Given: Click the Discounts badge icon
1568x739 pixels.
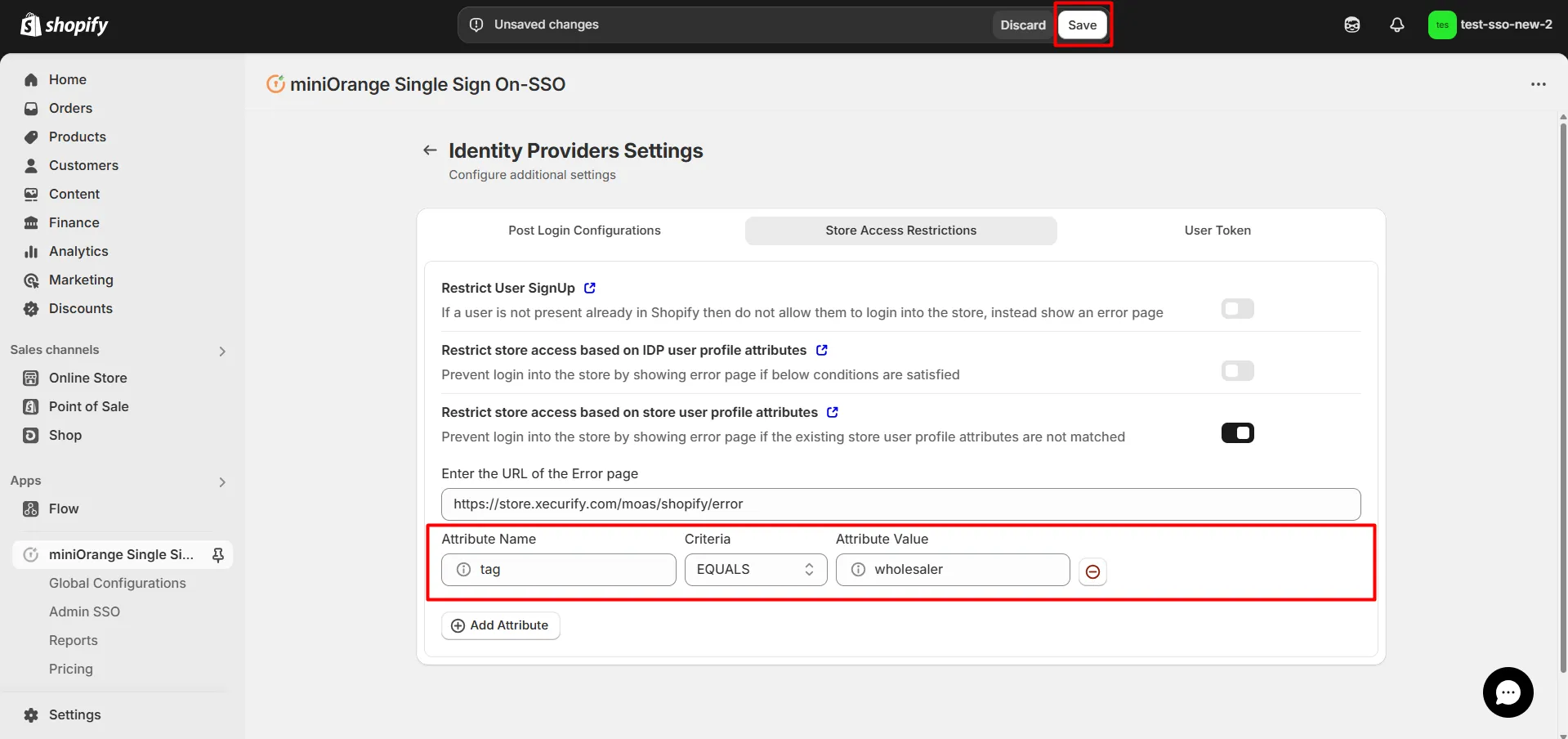Looking at the screenshot, I should [x=31, y=308].
